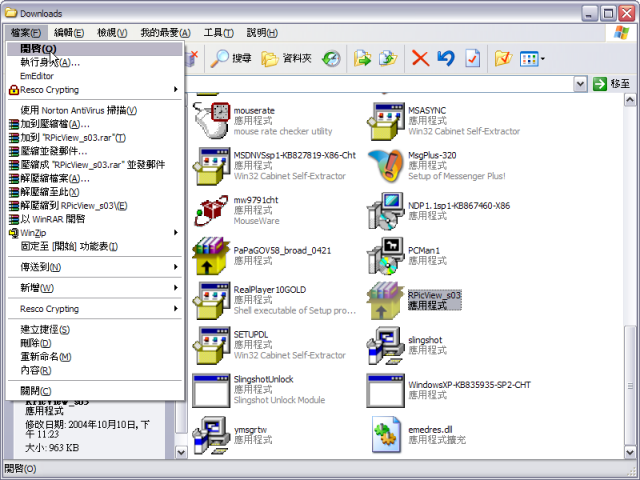Select the MSDNVSsp1-KB827819-X86-Cht icon
Image resolution: width=640 pixels, height=480 pixels.
[211, 166]
